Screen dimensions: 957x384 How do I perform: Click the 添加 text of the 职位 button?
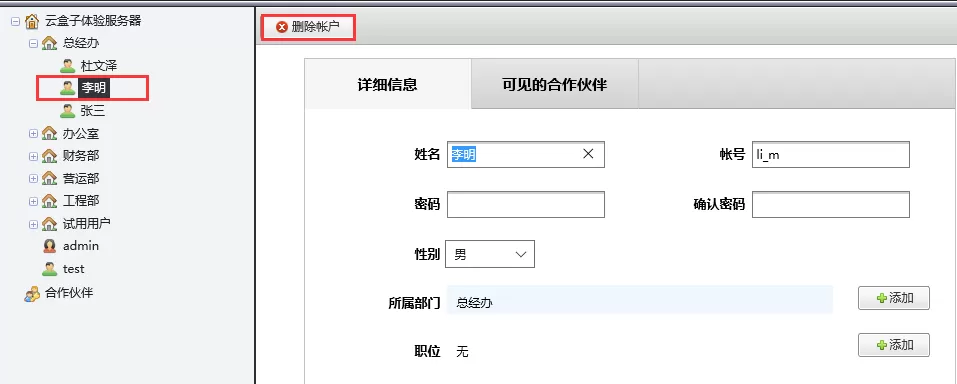(901, 345)
